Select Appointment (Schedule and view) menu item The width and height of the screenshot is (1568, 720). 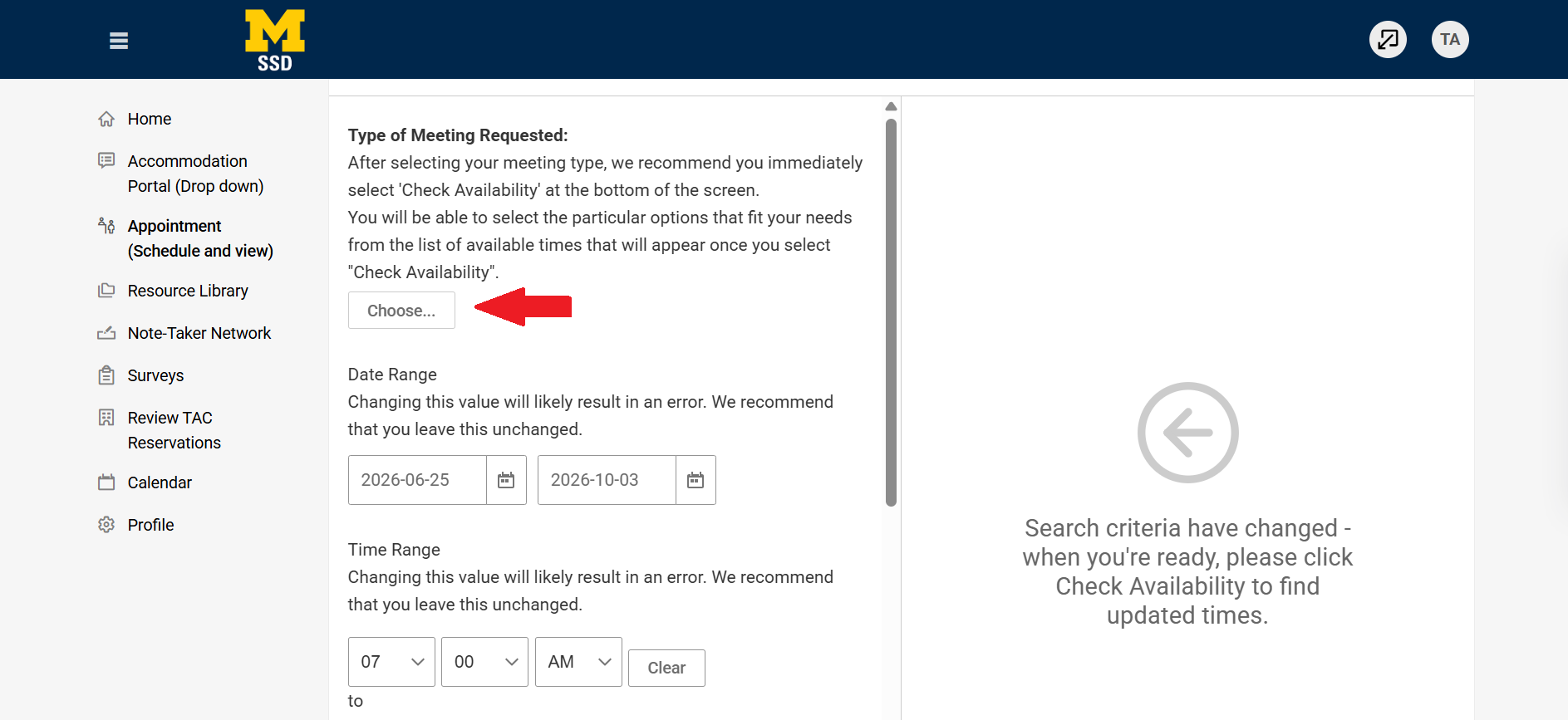click(200, 238)
